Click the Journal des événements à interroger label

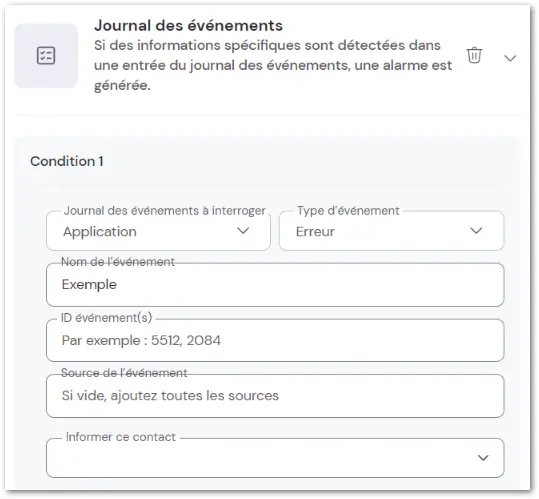[165, 210]
